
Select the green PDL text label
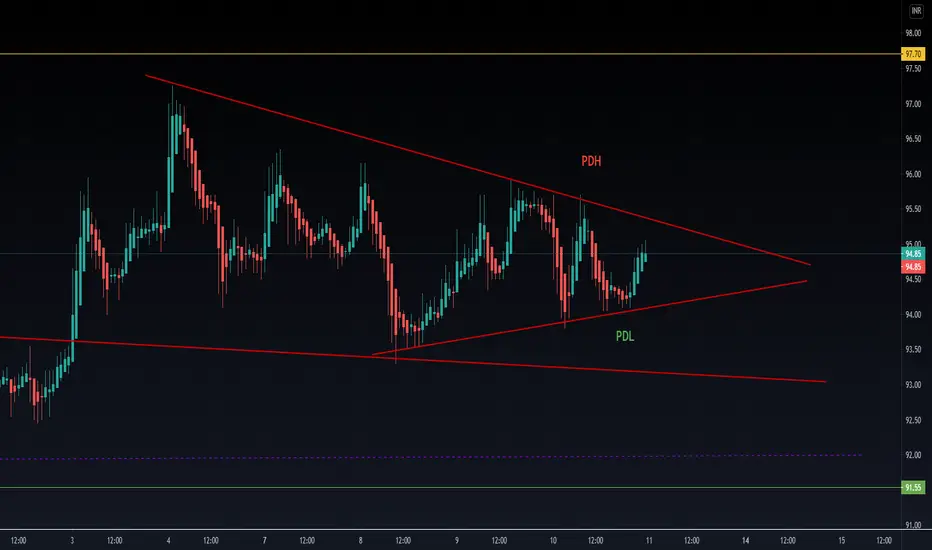pyautogui.click(x=625, y=336)
